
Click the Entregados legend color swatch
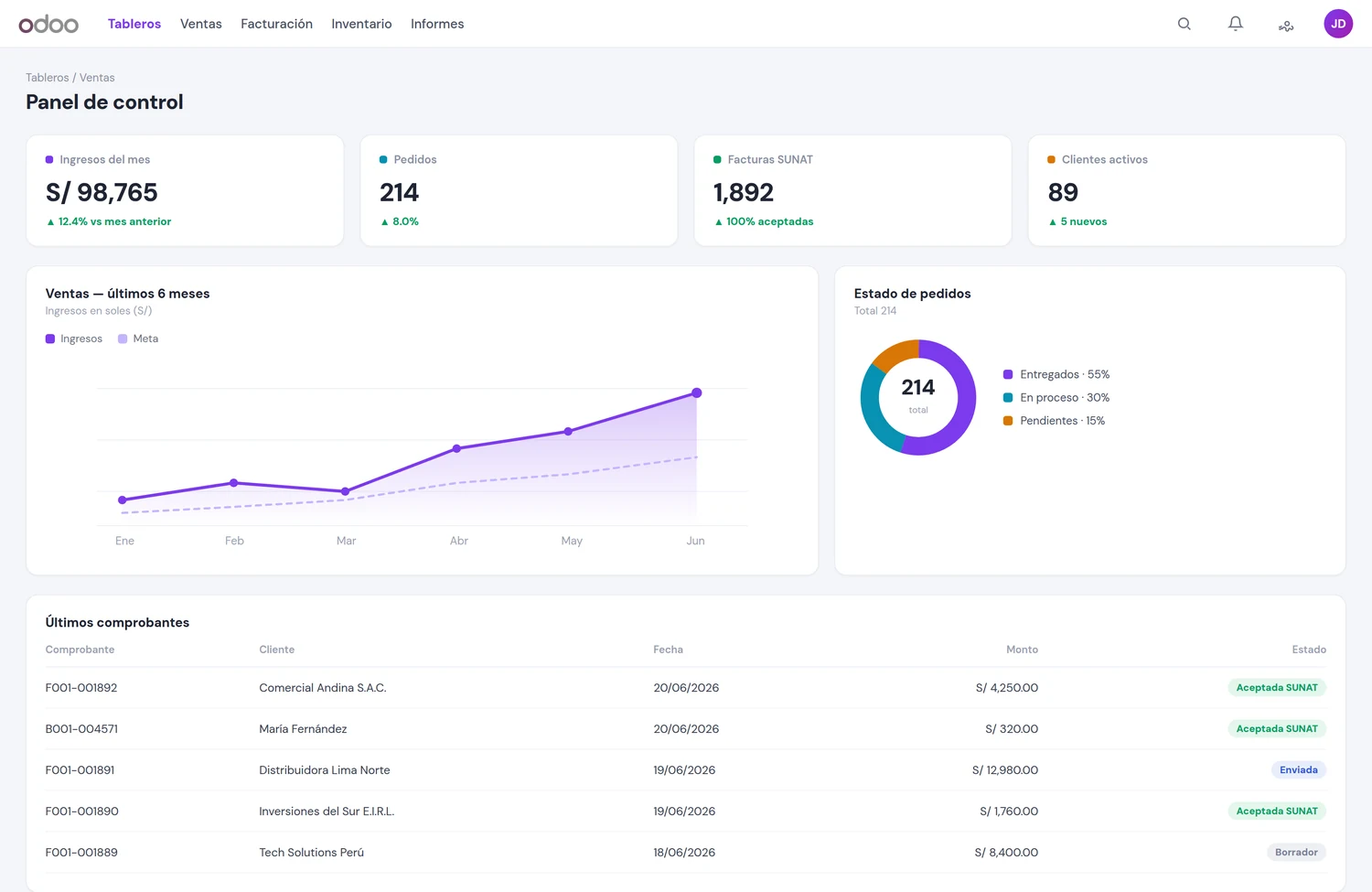1008,374
